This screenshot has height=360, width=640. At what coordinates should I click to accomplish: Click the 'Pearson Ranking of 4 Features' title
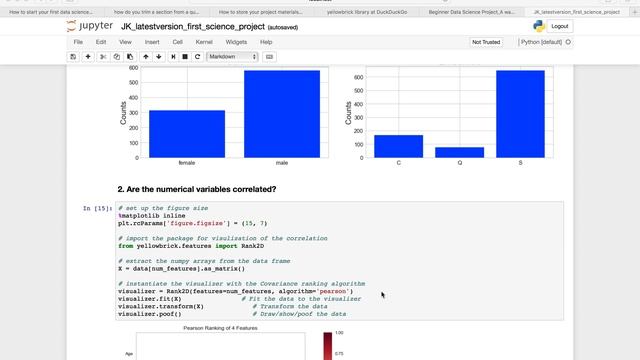(x=220, y=328)
